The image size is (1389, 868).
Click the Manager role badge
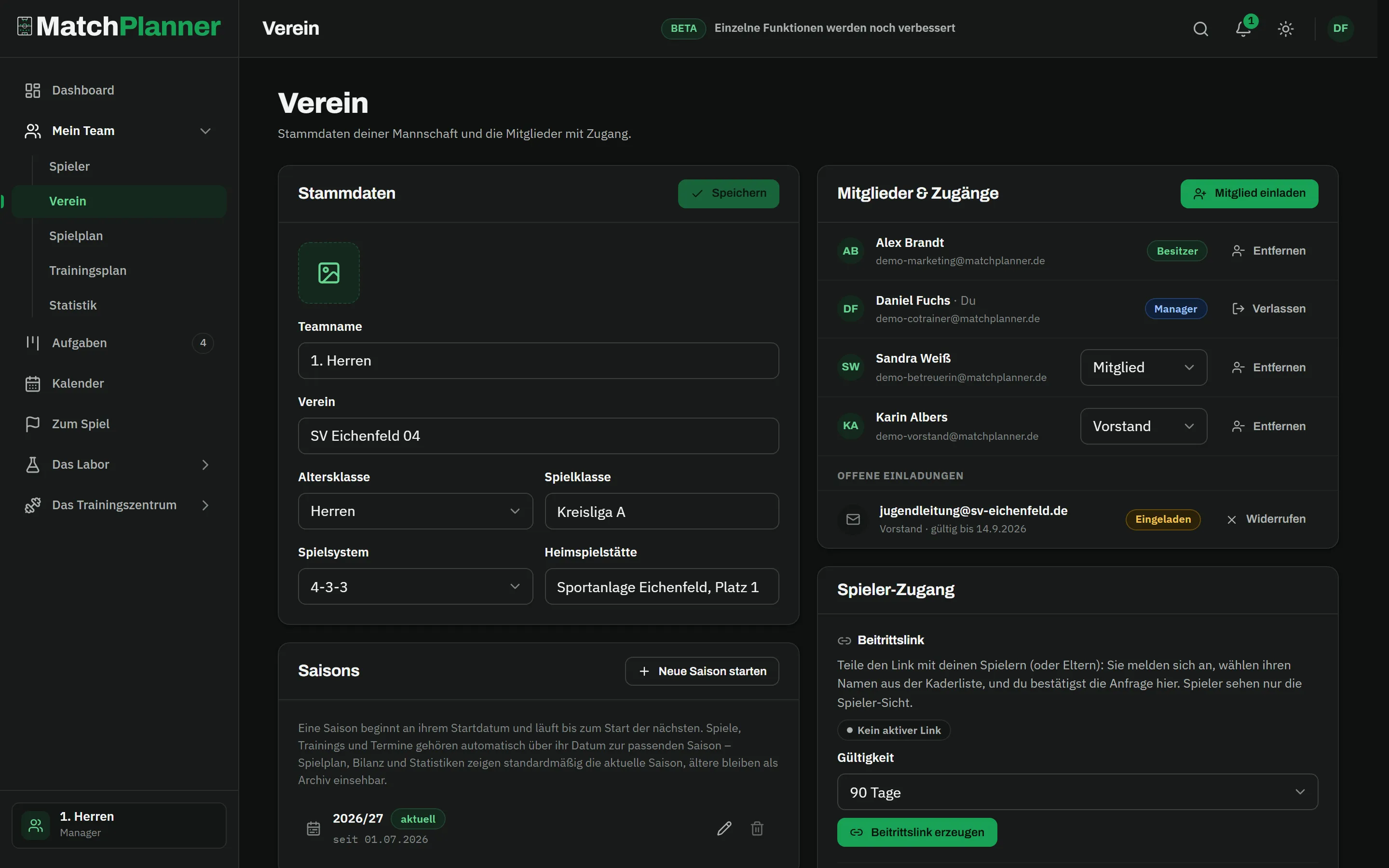point(1175,309)
